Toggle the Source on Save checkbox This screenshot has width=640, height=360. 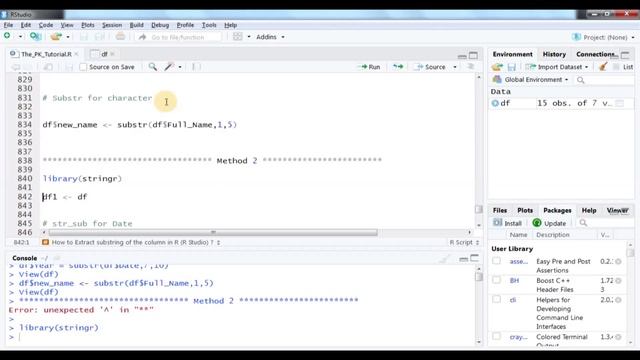[x=83, y=67]
